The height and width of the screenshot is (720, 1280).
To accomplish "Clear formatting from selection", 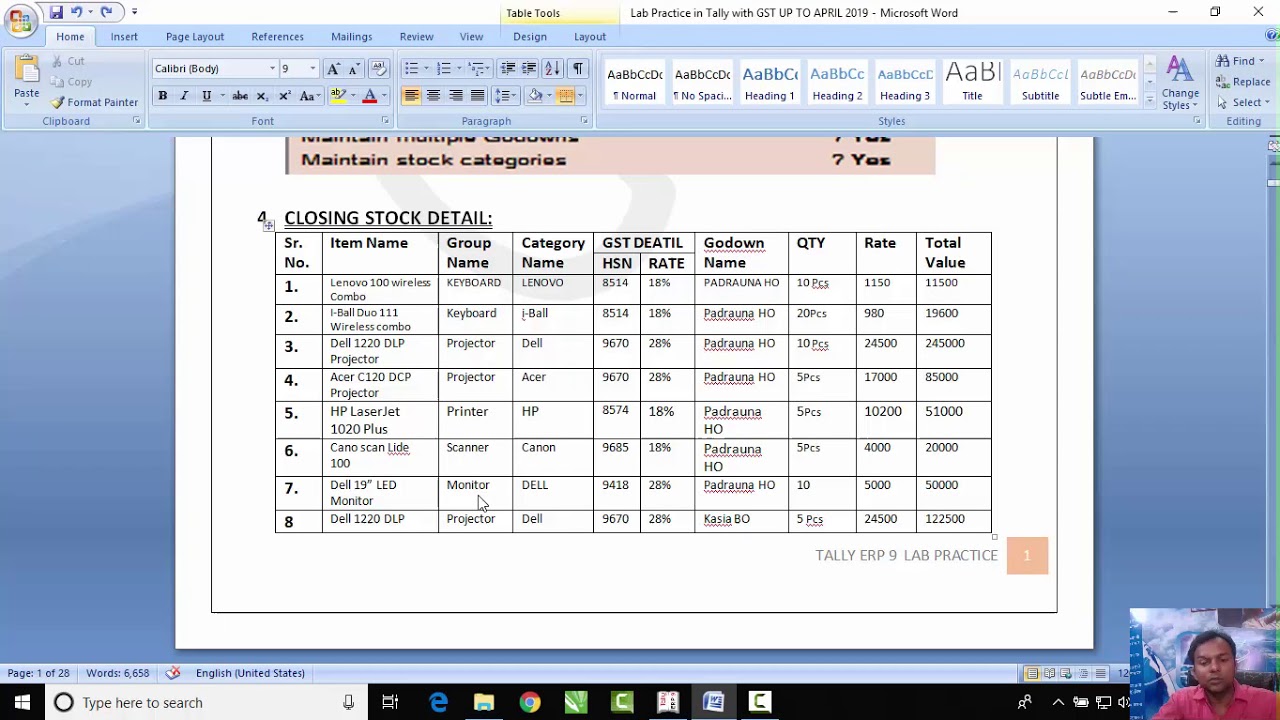I will 378,68.
